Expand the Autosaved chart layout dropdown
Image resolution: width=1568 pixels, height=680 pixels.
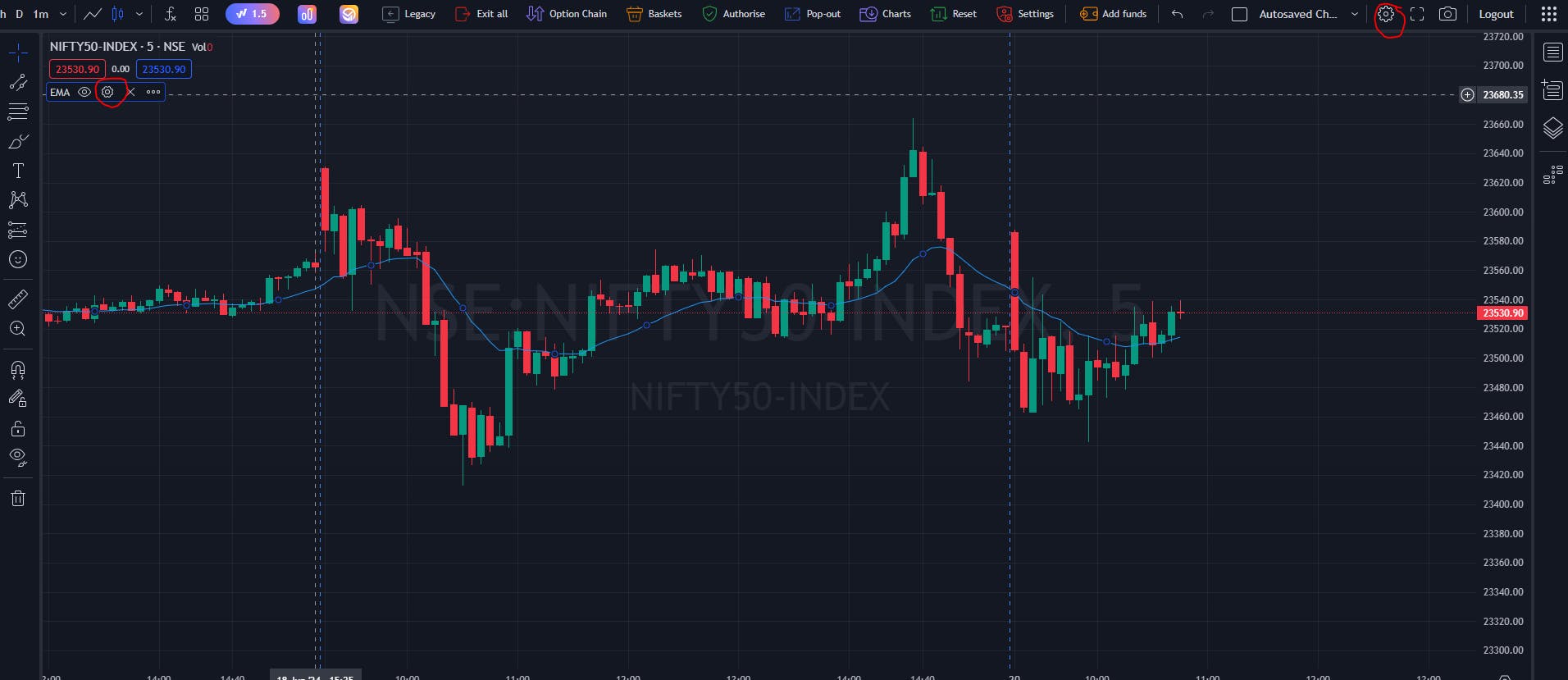1355,14
